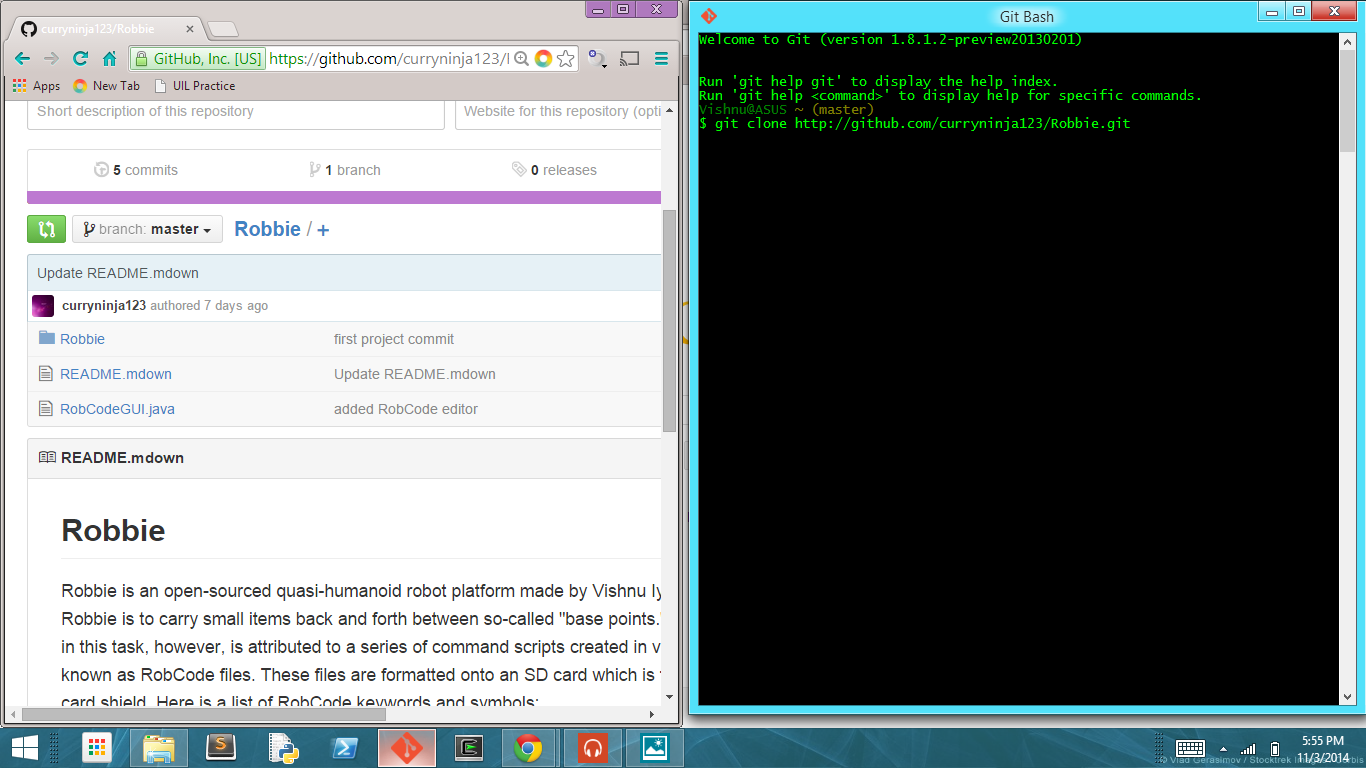
Task: Open the Windows Start button
Action: point(24,748)
